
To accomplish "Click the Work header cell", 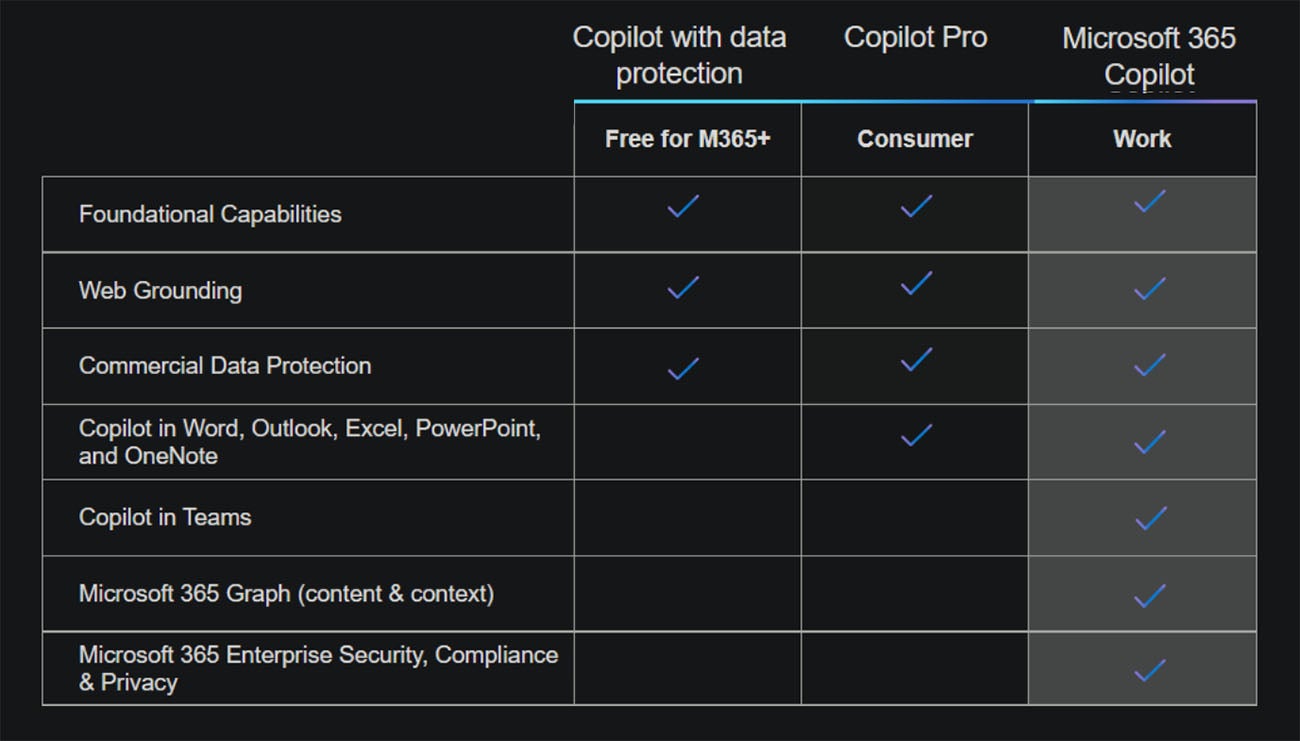I will 1142,139.
